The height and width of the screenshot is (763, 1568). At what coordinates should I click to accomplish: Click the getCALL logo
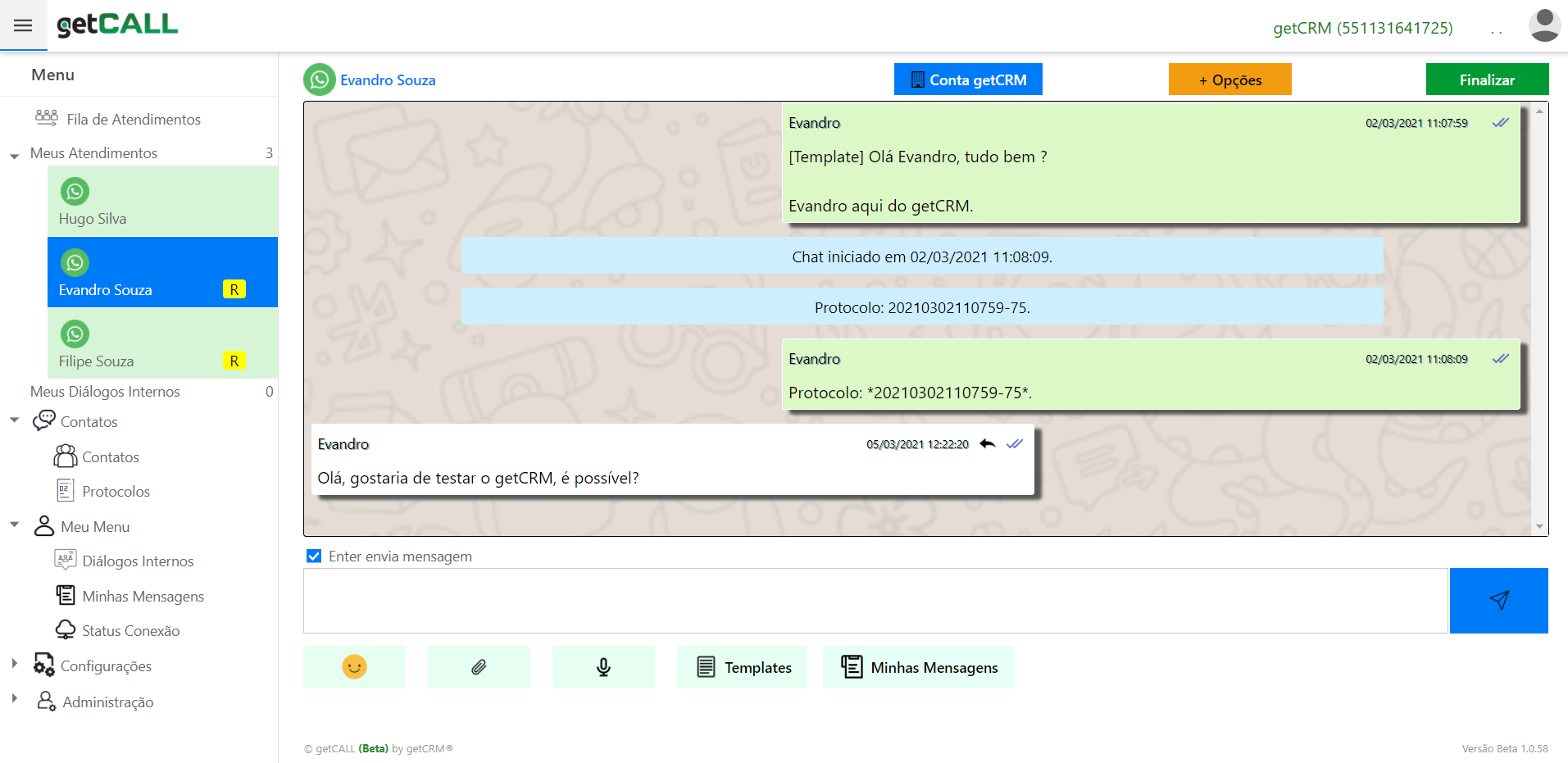pos(117,25)
